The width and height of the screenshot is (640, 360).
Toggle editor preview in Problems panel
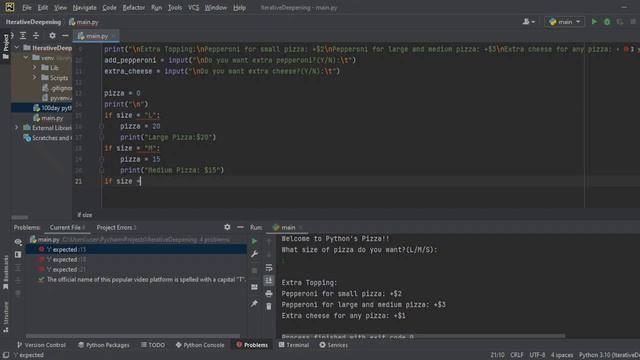[18, 254]
